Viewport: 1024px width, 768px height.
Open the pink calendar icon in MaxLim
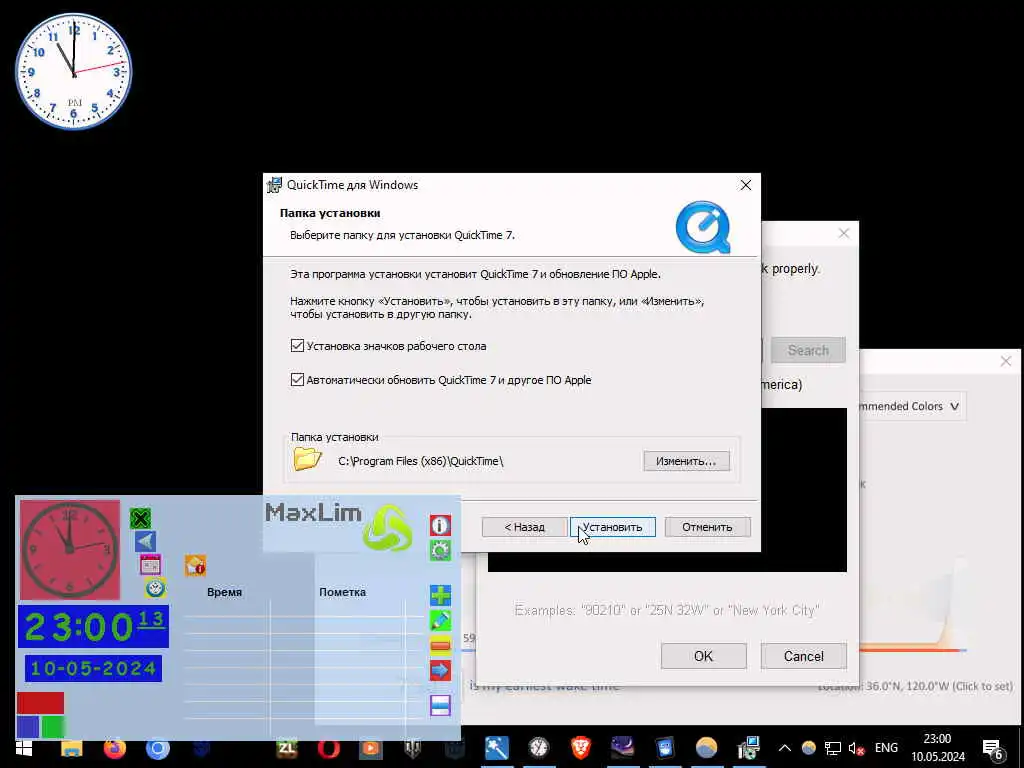tap(150, 564)
